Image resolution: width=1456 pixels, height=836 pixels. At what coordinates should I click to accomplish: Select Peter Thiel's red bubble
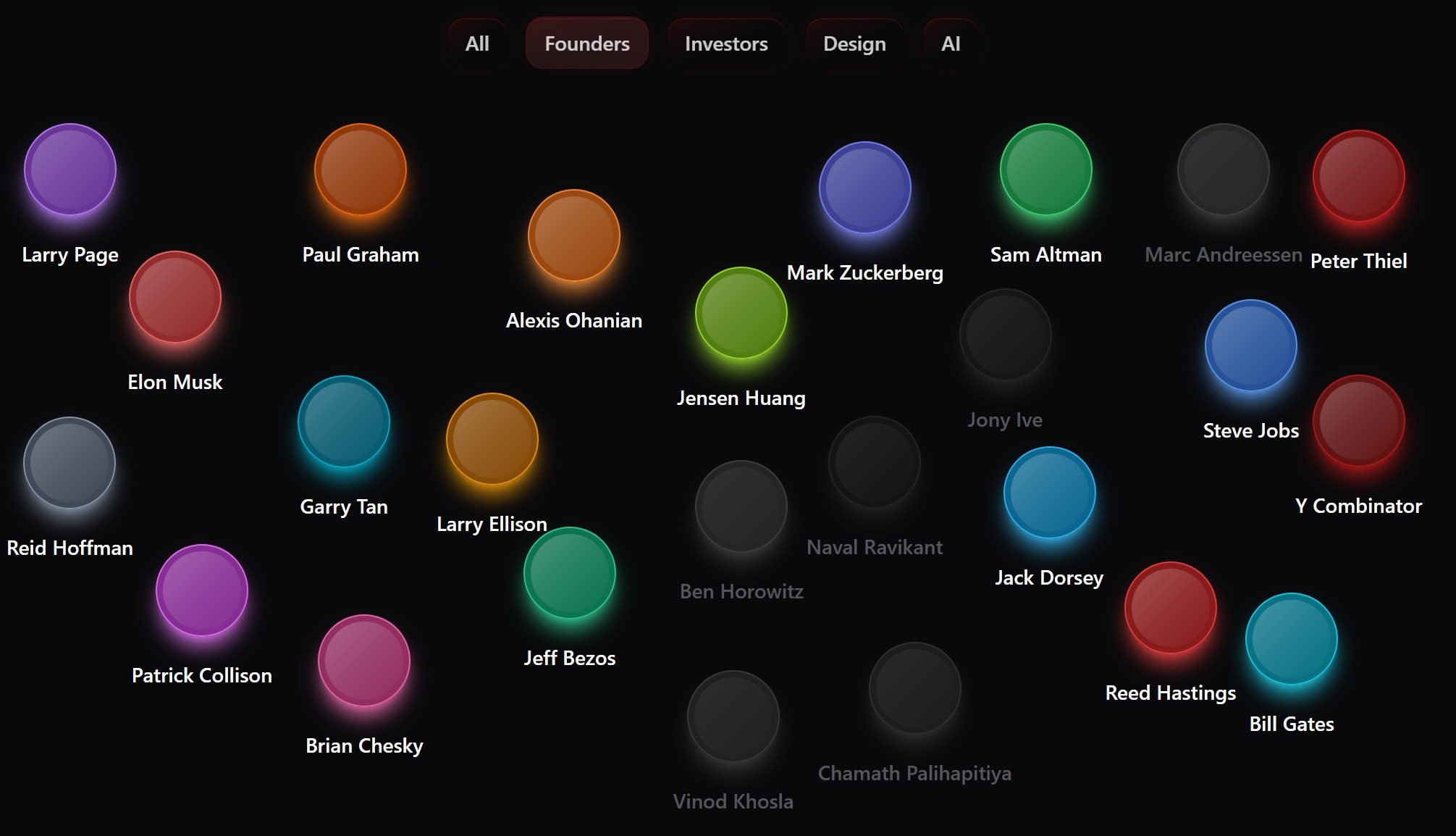(x=1359, y=176)
